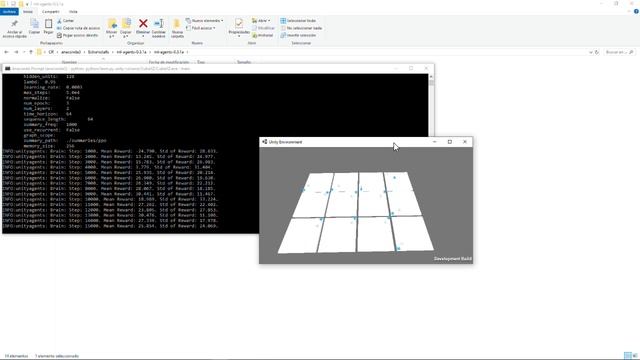Click Modificar in the Abrir group
Screen dimensions: 640x360
tap(263, 28)
